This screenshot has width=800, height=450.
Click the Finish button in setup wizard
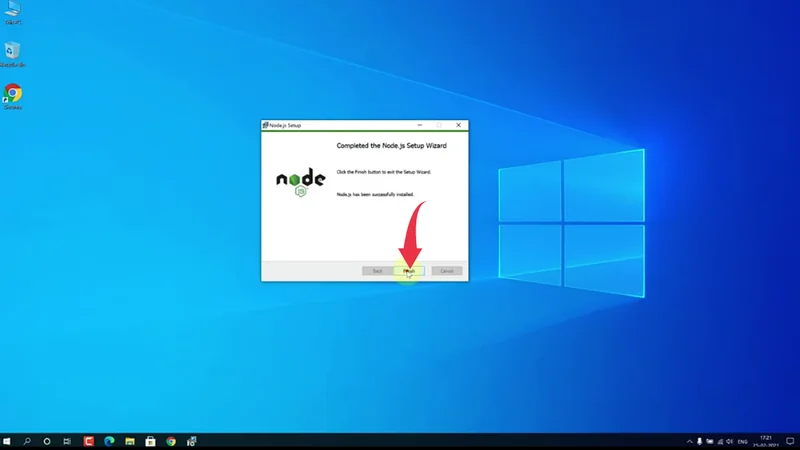410,271
